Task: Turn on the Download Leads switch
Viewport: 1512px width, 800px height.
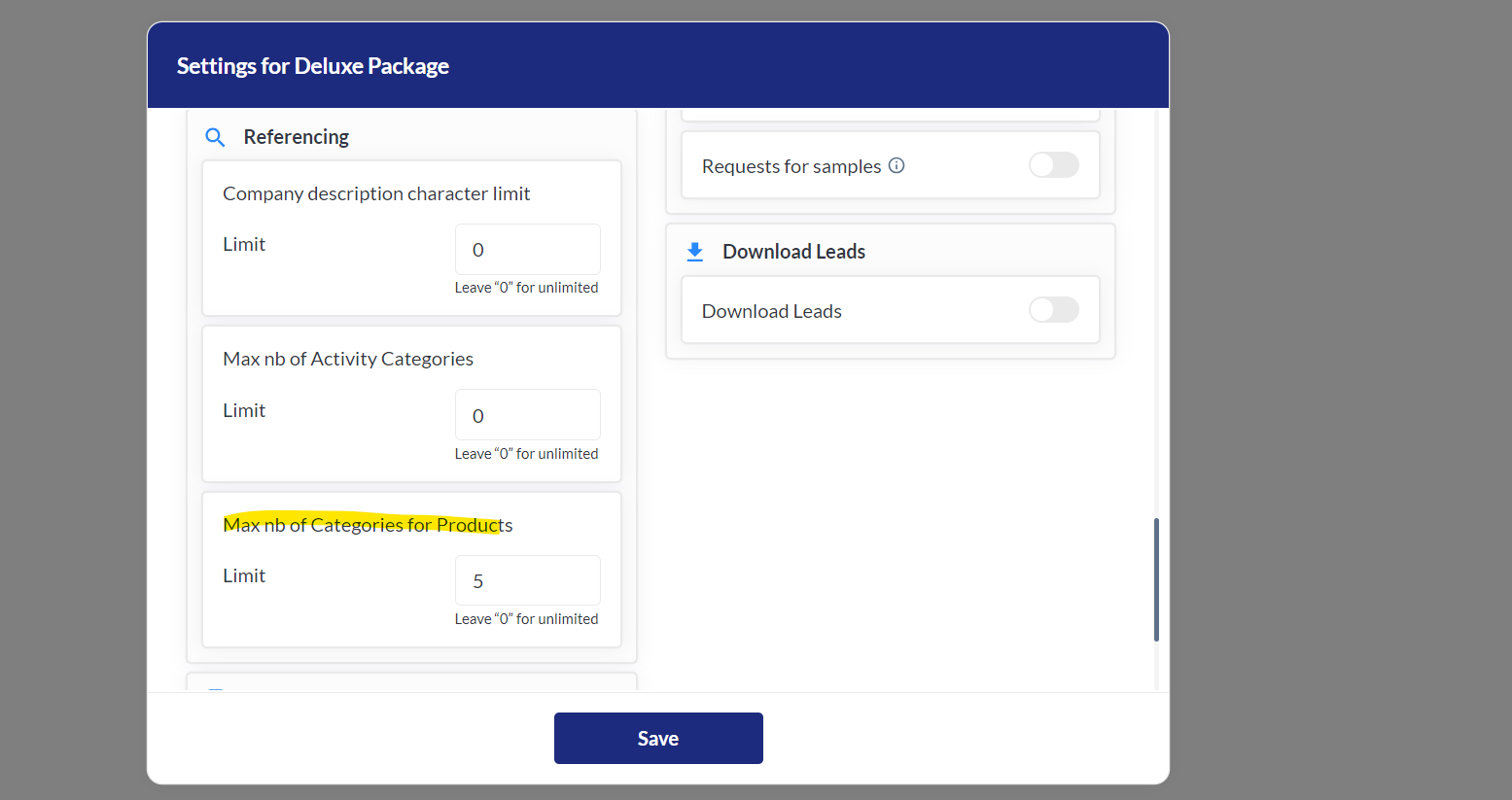Action: pyautogui.click(x=1053, y=310)
